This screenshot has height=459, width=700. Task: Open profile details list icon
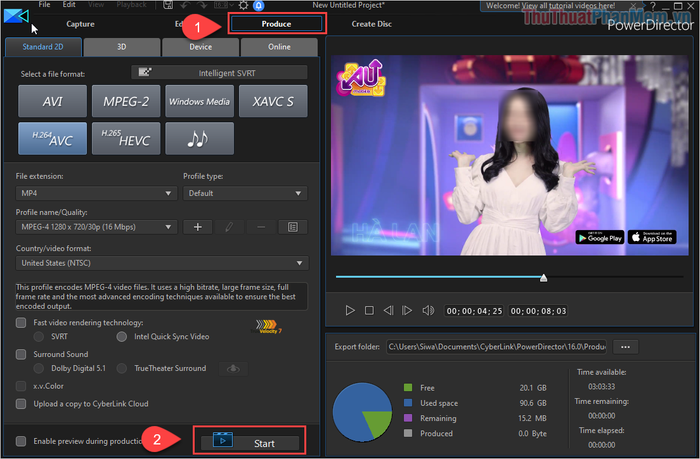point(293,227)
